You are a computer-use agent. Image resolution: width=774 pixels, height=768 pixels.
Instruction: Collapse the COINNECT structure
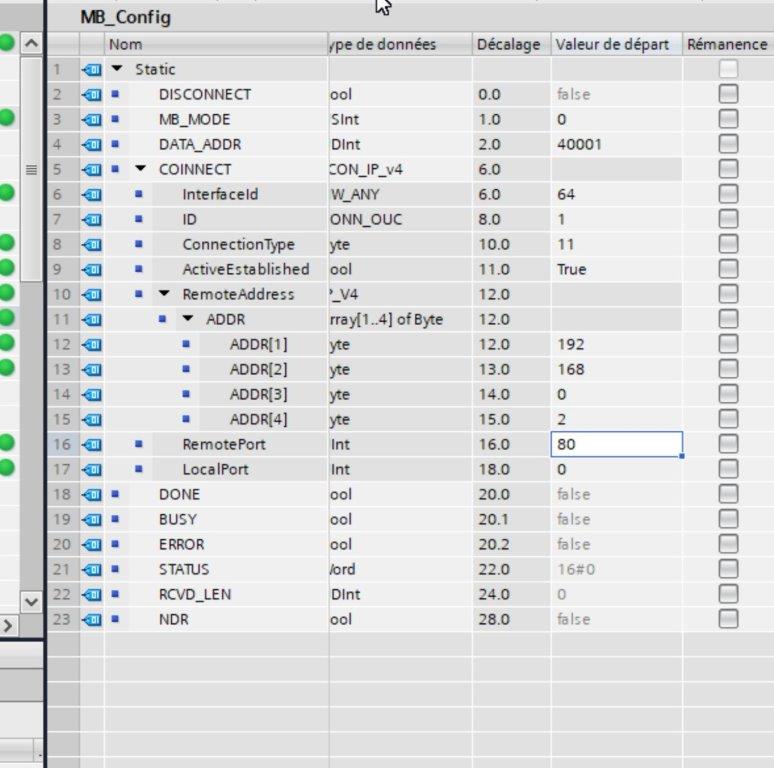[x=140, y=169]
